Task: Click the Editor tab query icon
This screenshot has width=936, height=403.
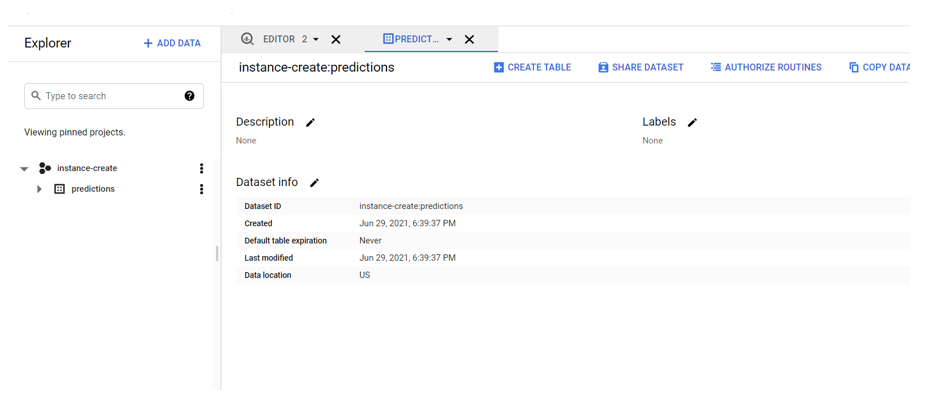Action: tap(247, 39)
